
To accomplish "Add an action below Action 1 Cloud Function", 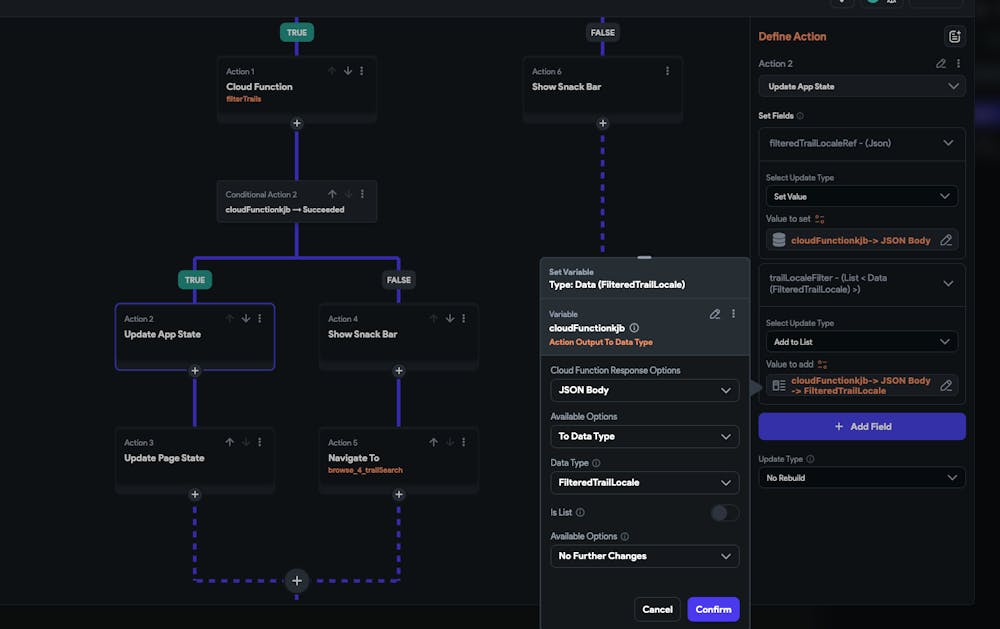I will [297, 123].
